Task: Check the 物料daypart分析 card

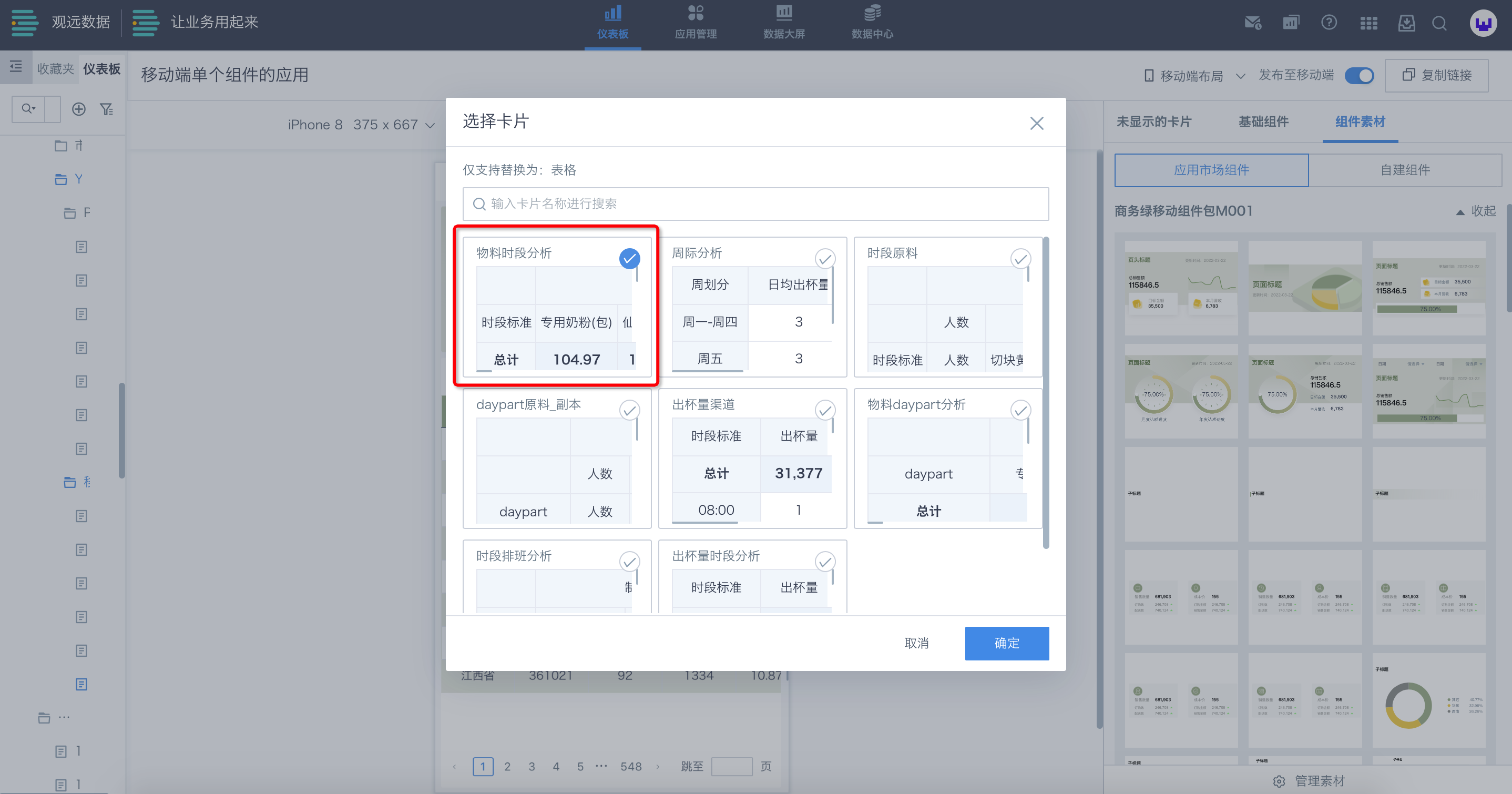Action: [1021, 410]
